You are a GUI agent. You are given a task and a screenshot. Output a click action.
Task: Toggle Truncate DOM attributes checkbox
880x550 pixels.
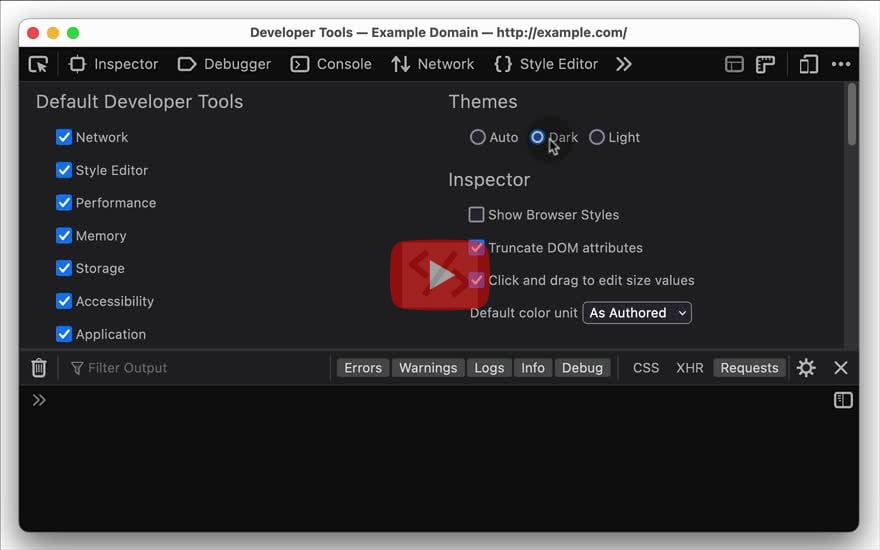476,248
